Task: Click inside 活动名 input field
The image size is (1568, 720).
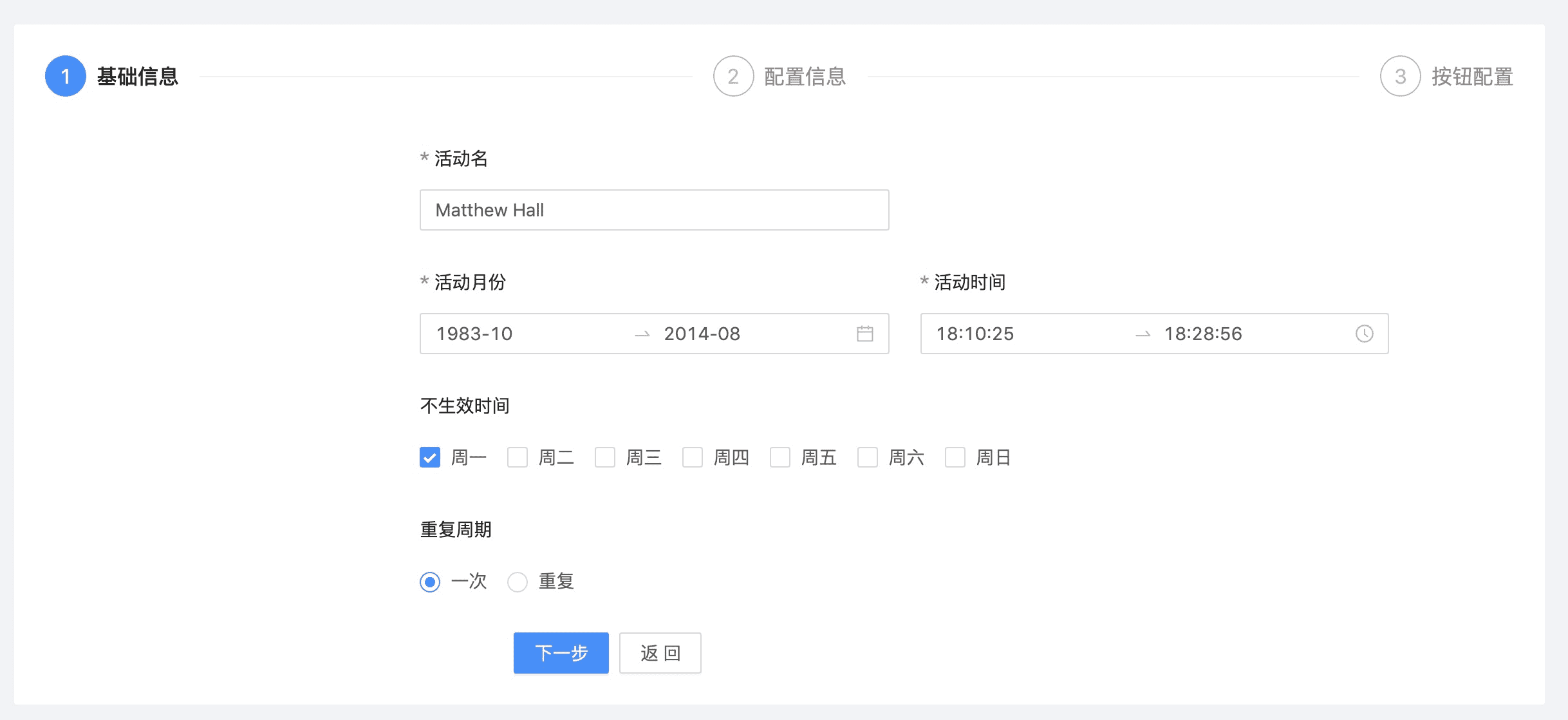Action: pyautogui.click(x=654, y=210)
